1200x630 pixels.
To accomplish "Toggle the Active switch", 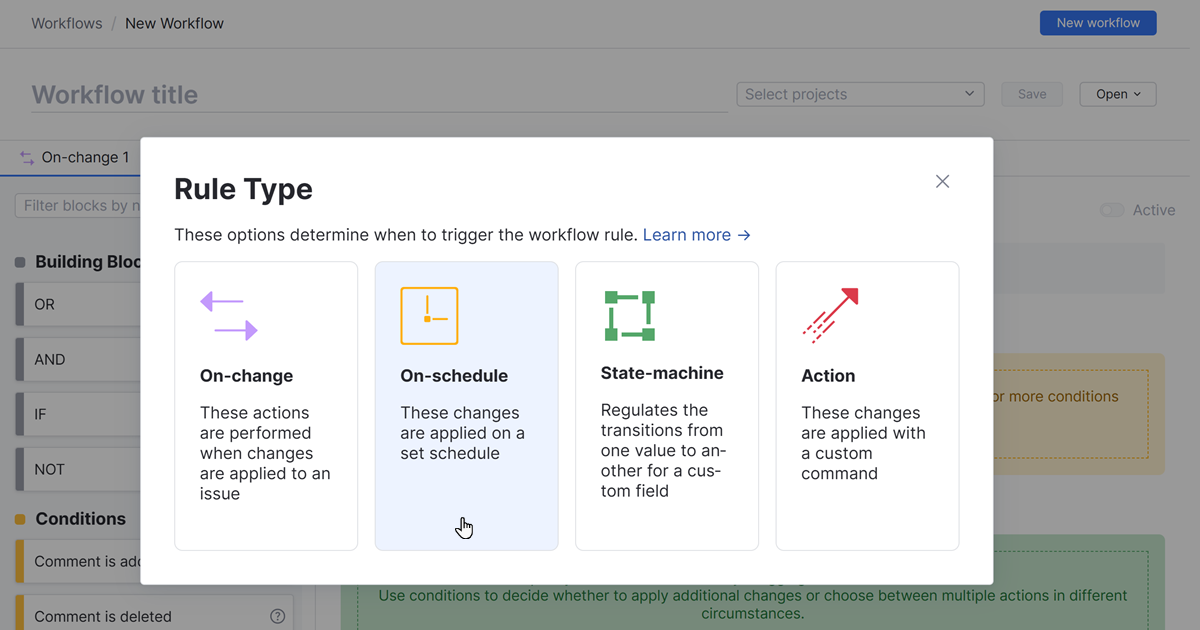I will coord(1112,210).
